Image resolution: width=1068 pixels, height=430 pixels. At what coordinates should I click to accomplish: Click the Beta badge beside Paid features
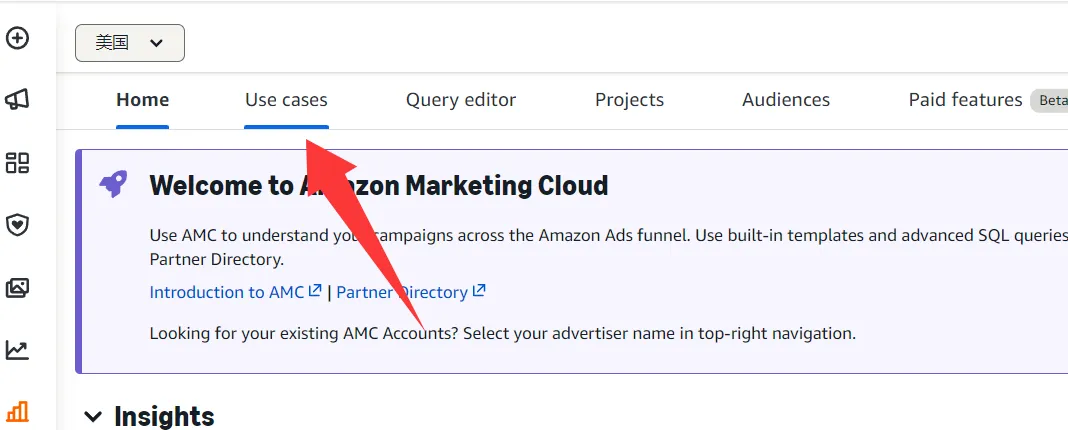(x=1052, y=101)
